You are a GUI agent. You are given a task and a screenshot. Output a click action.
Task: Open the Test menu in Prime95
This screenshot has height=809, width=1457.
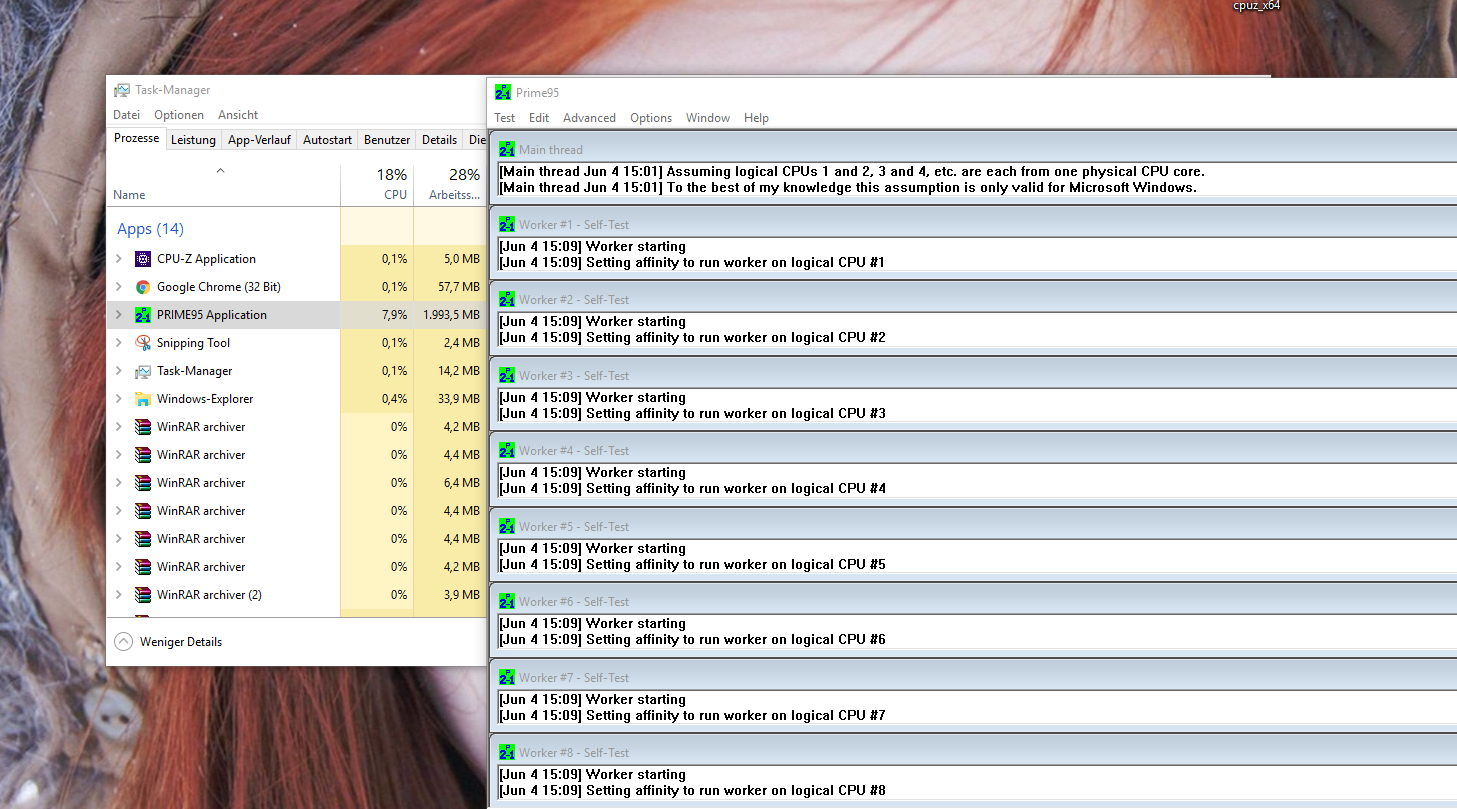click(x=505, y=118)
